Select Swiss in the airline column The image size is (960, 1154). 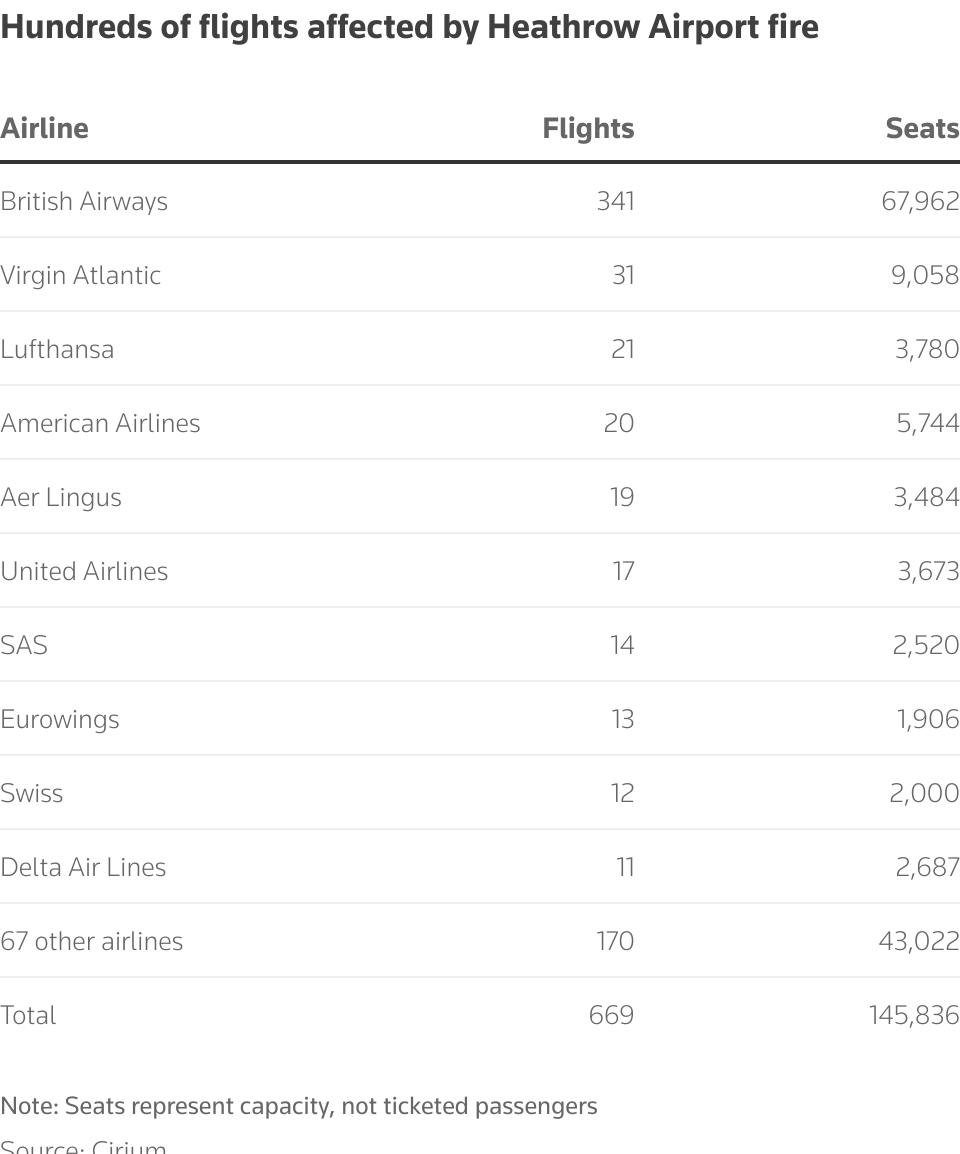(x=32, y=793)
